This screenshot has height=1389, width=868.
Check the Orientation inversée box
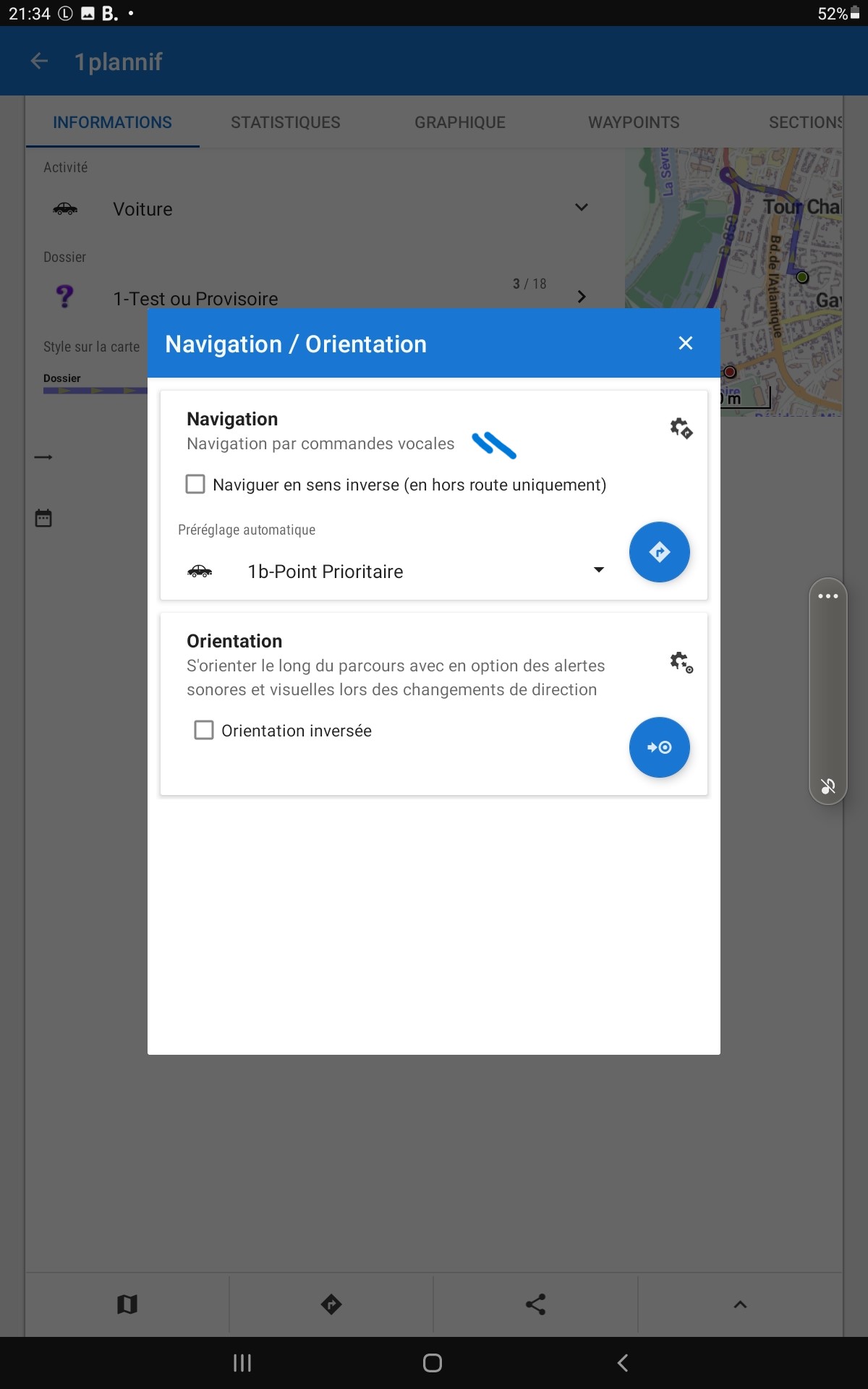(204, 730)
